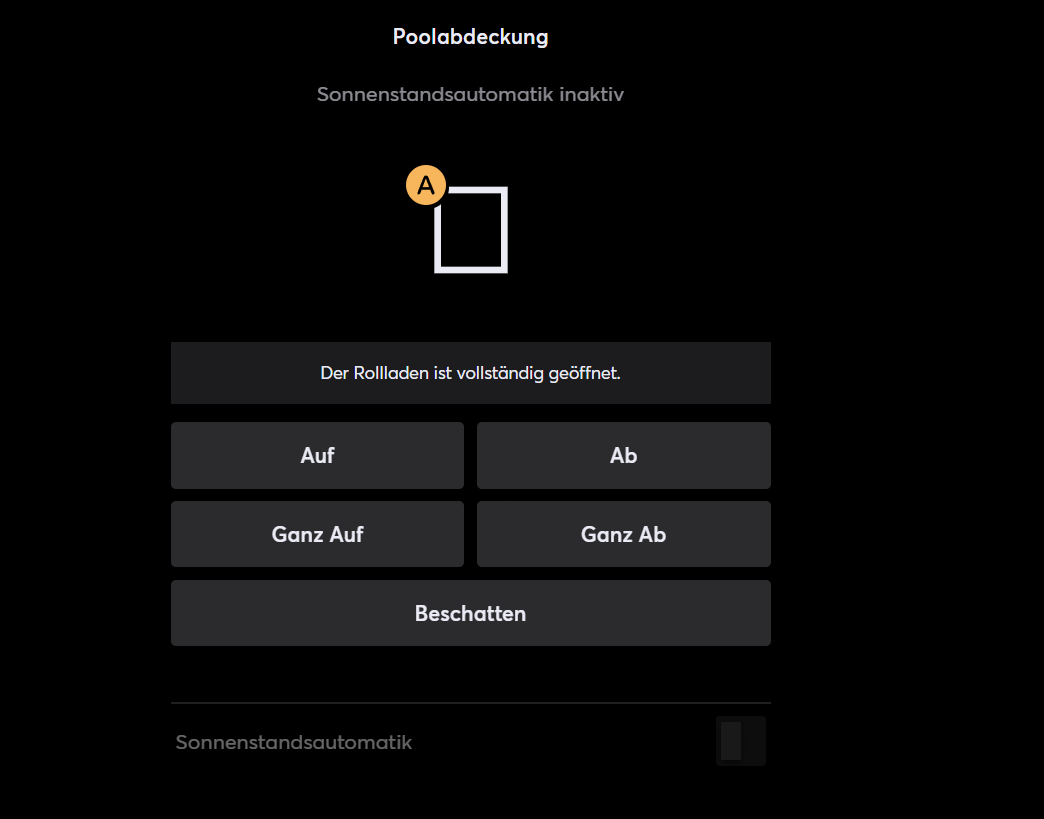This screenshot has height=819, width=1044.
Task: Click the Sonnenstandsautomatik row label
Action: [x=294, y=743]
